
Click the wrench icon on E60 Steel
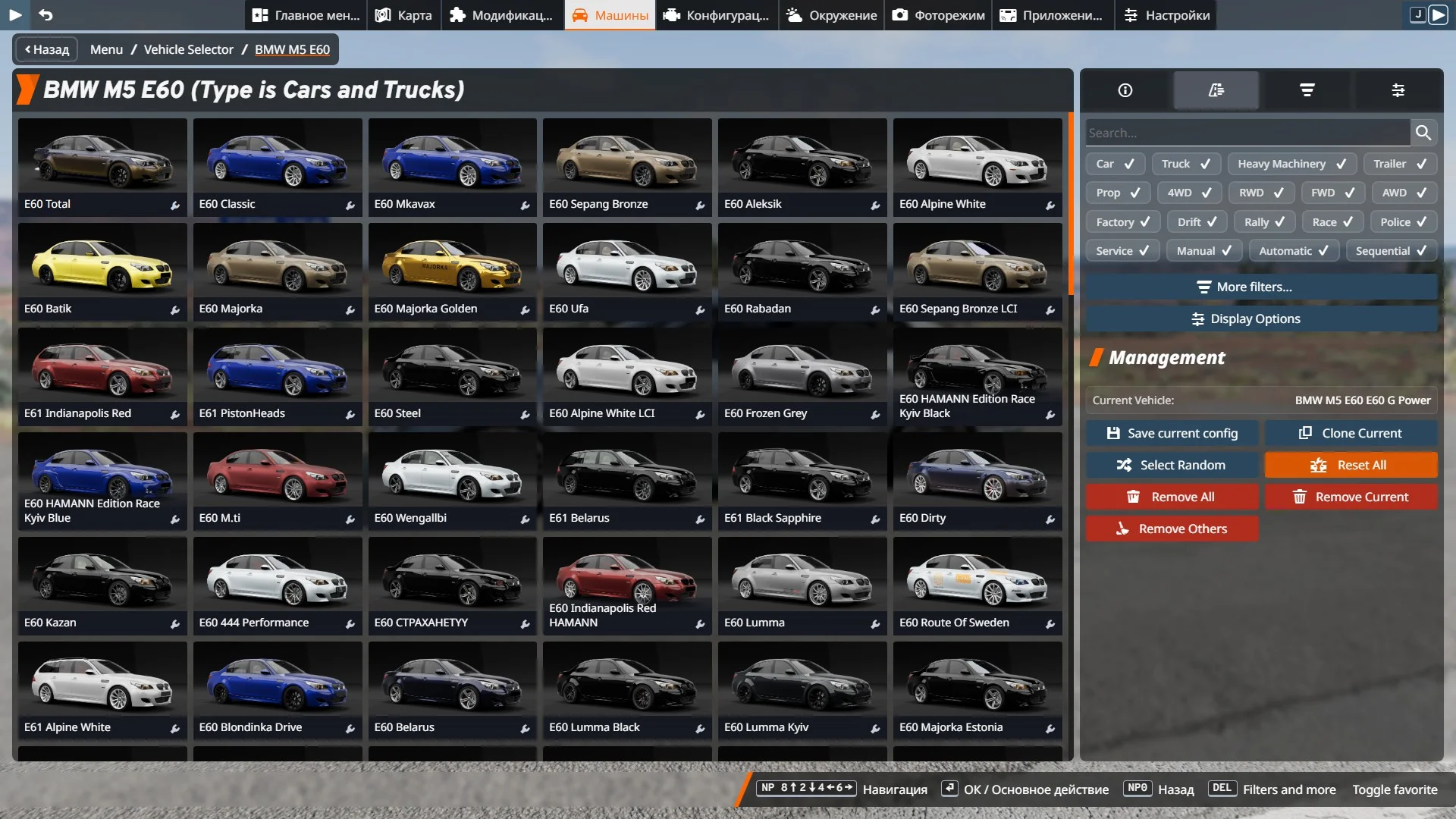pos(525,414)
